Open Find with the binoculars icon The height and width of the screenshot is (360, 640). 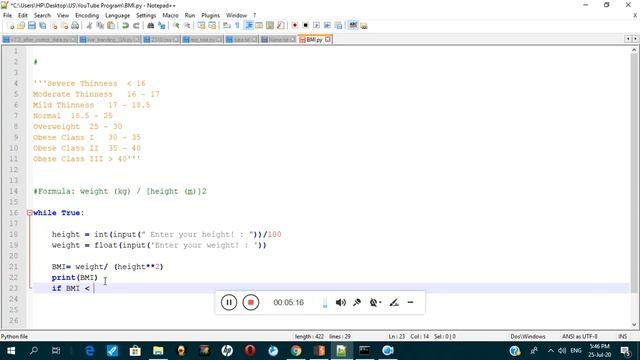[x=151, y=26]
